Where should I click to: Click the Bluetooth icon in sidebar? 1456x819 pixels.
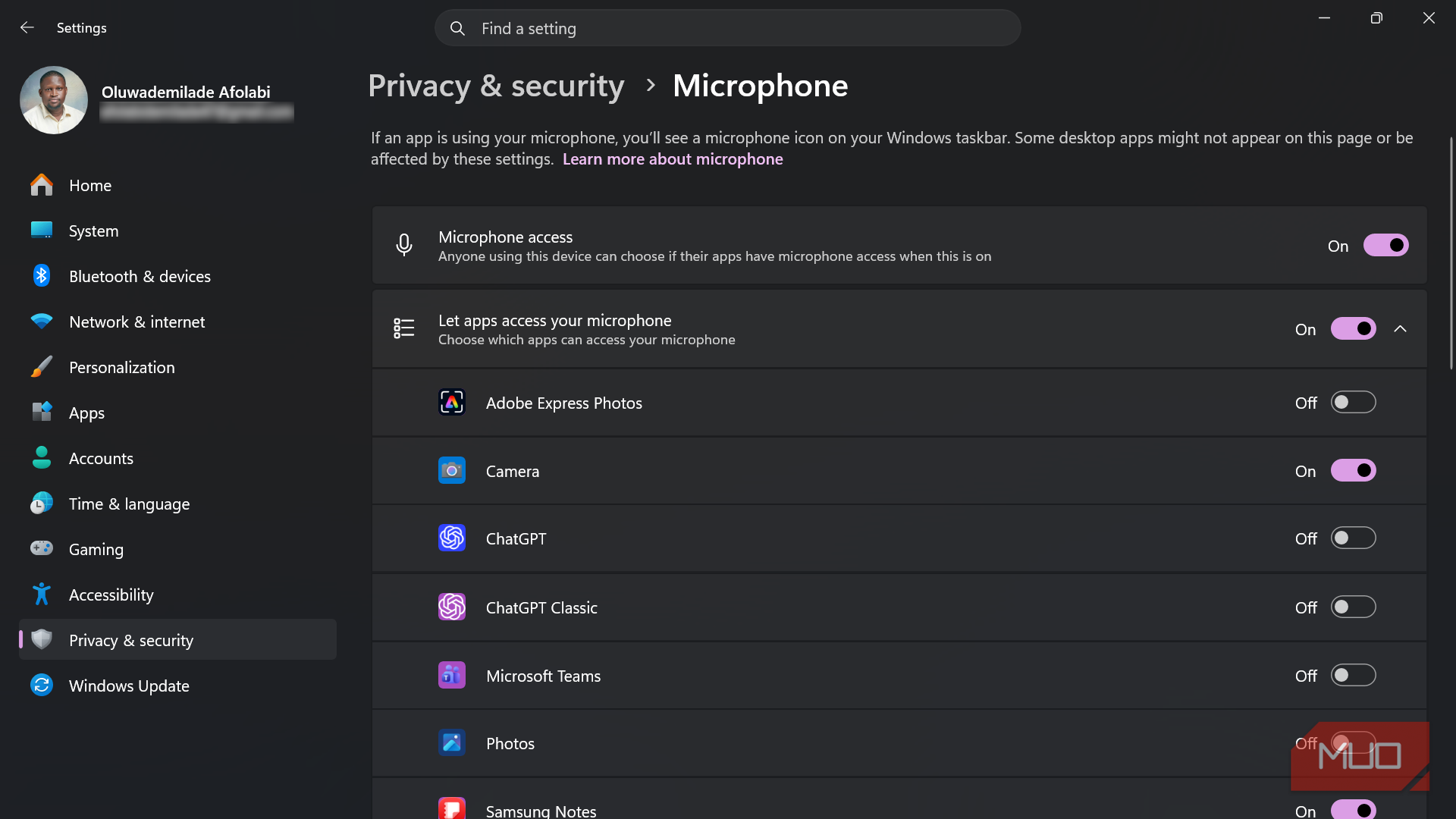(42, 276)
